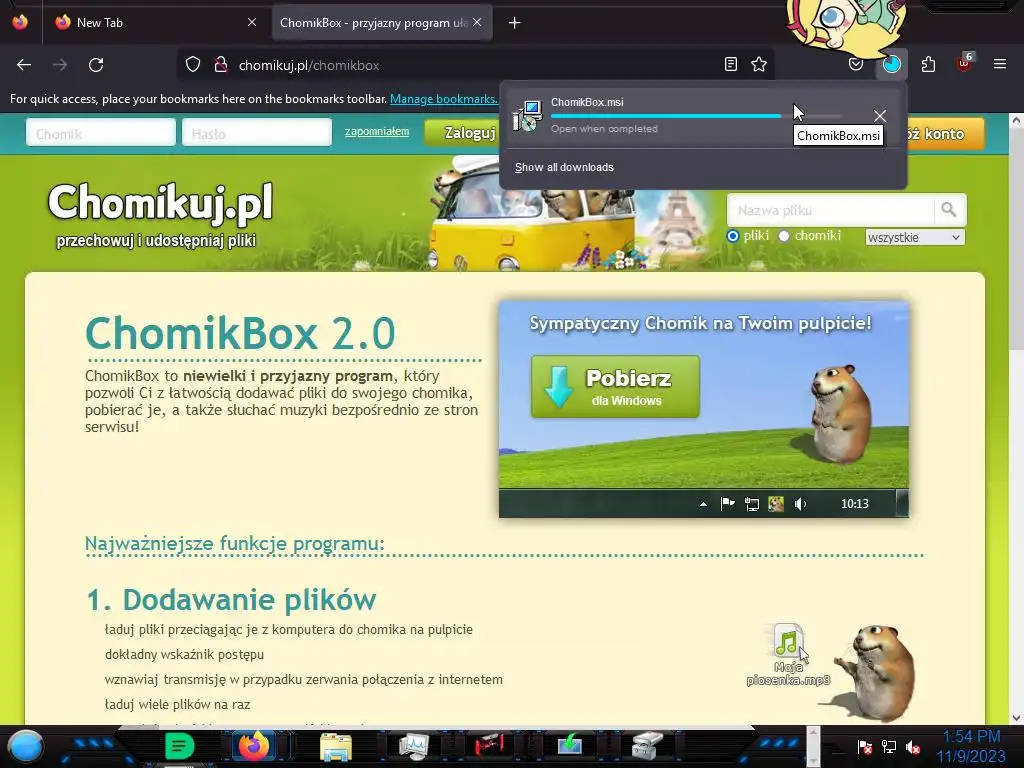Click the hamster tray icon in promo image
Viewport: 1024px width, 768px height.
click(776, 504)
